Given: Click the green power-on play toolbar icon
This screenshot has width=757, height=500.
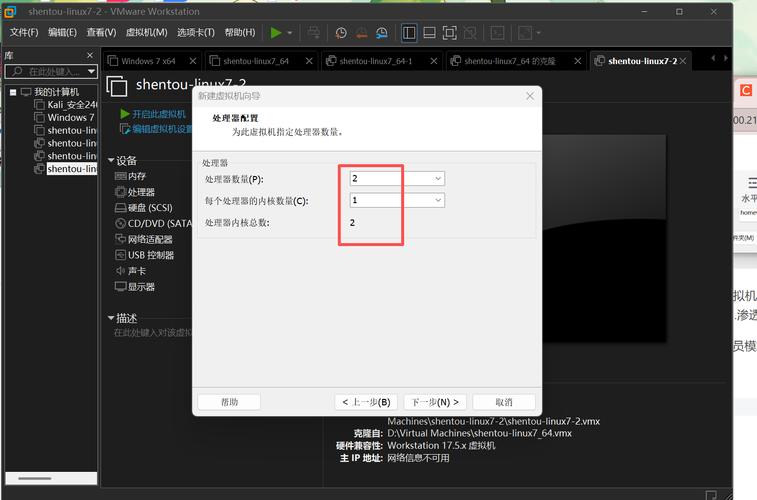Looking at the screenshot, I should pos(276,33).
